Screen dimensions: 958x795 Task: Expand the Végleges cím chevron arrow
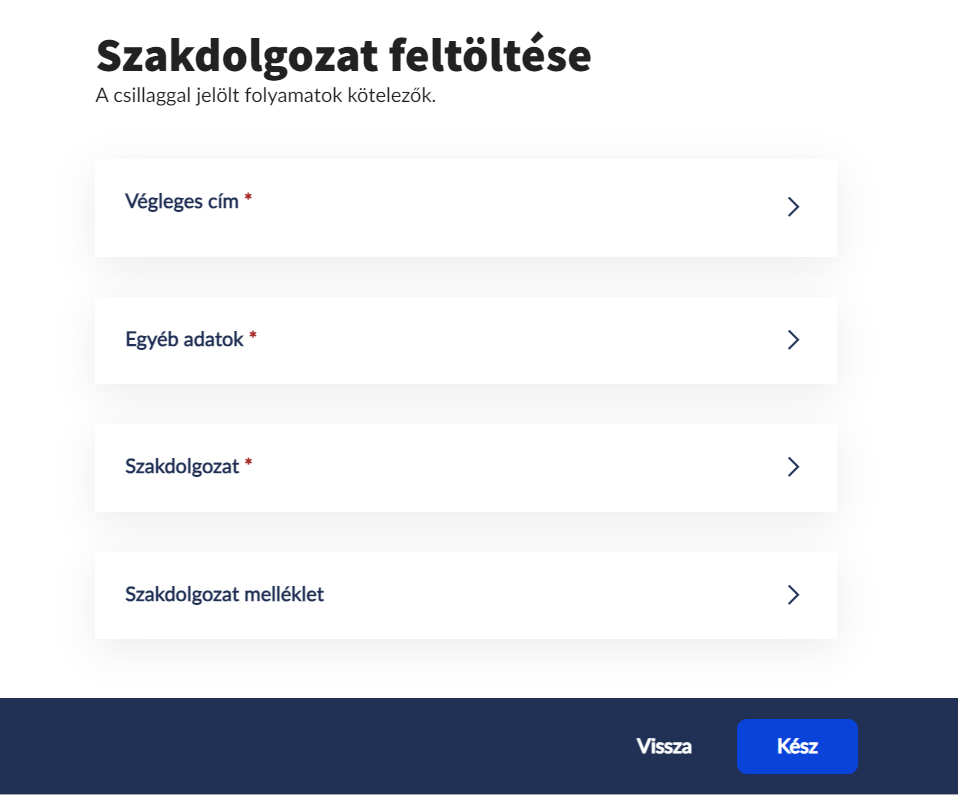[x=793, y=207]
